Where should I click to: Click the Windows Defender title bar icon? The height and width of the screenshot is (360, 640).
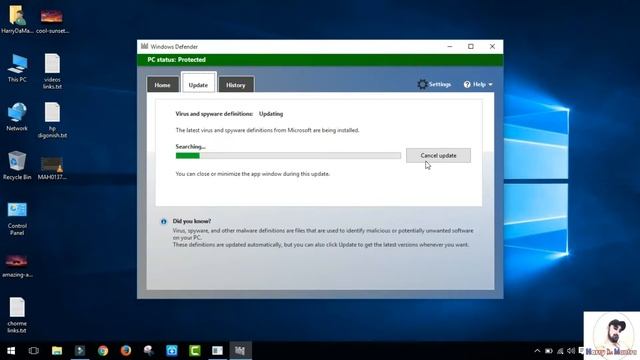pos(144,47)
